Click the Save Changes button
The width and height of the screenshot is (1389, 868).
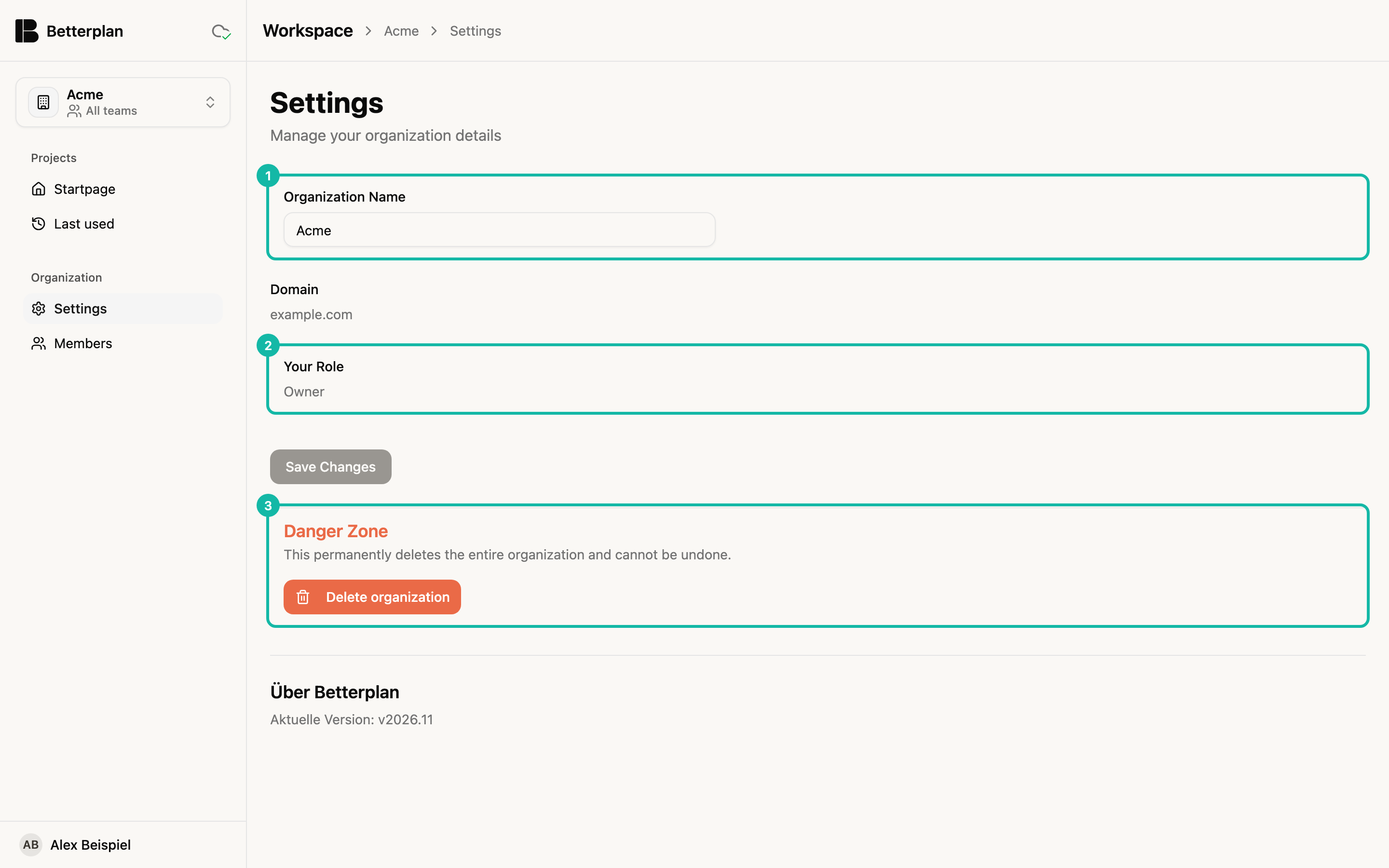(x=330, y=467)
